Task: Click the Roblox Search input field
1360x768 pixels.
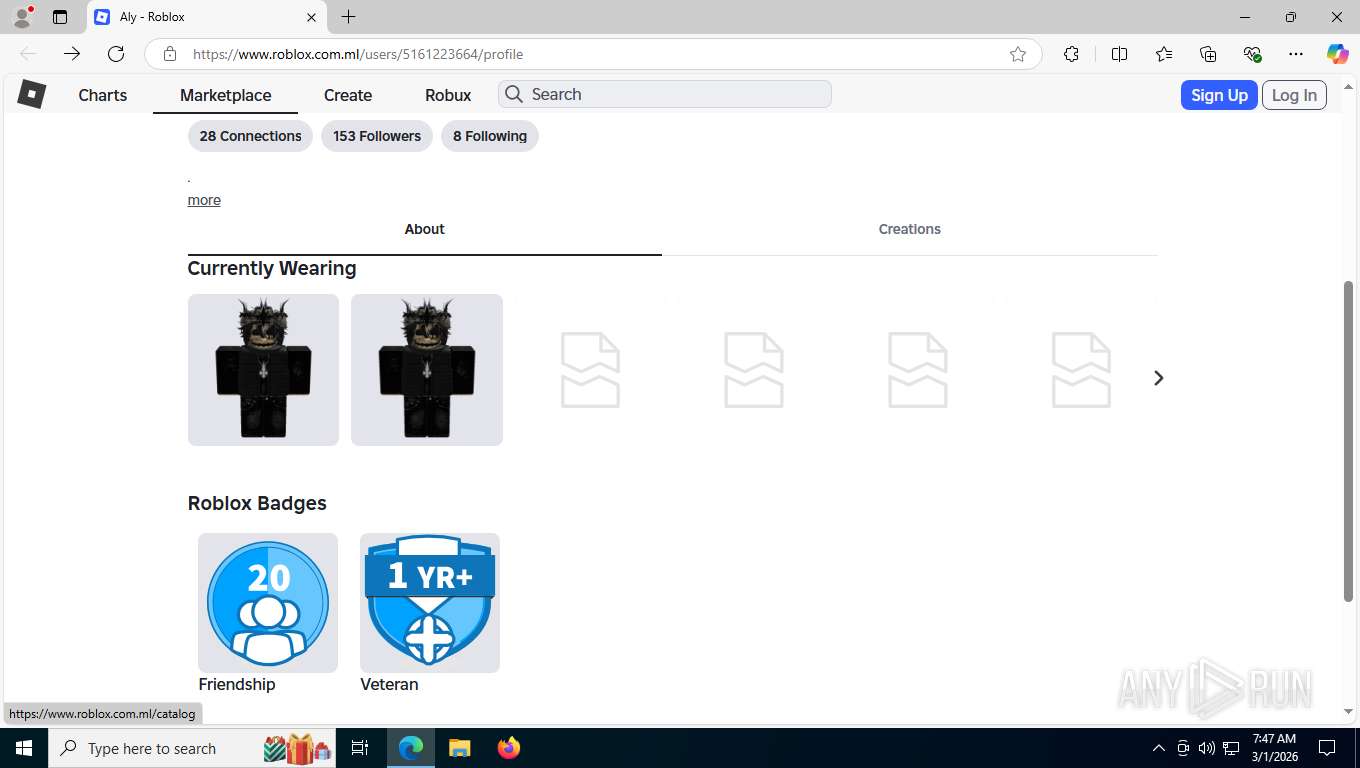Action: pos(665,94)
